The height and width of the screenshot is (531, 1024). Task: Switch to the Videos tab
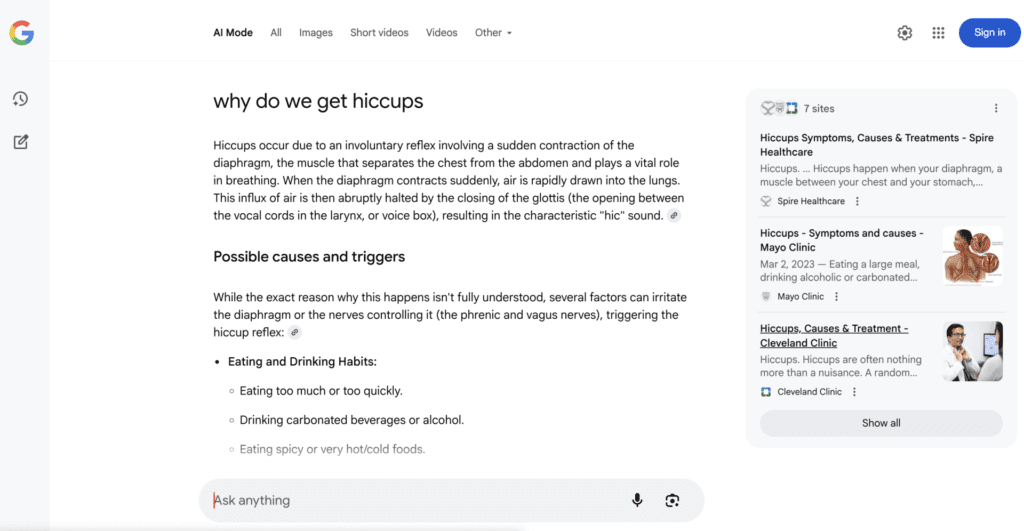tap(441, 33)
